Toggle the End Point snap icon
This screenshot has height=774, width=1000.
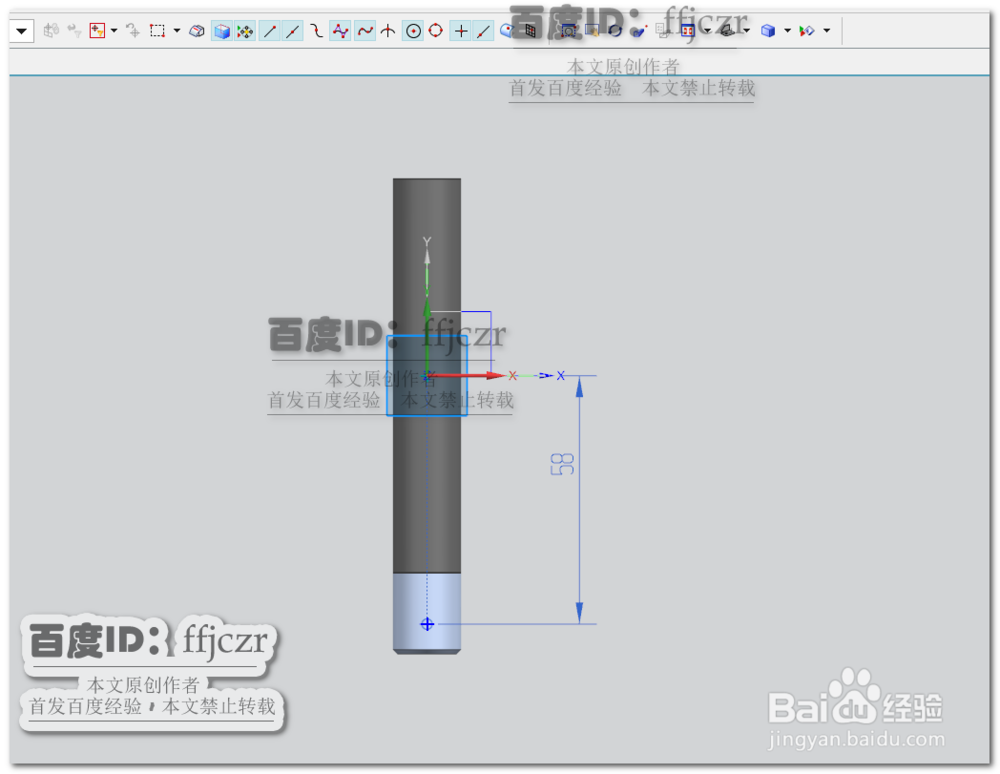[x=270, y=31]
